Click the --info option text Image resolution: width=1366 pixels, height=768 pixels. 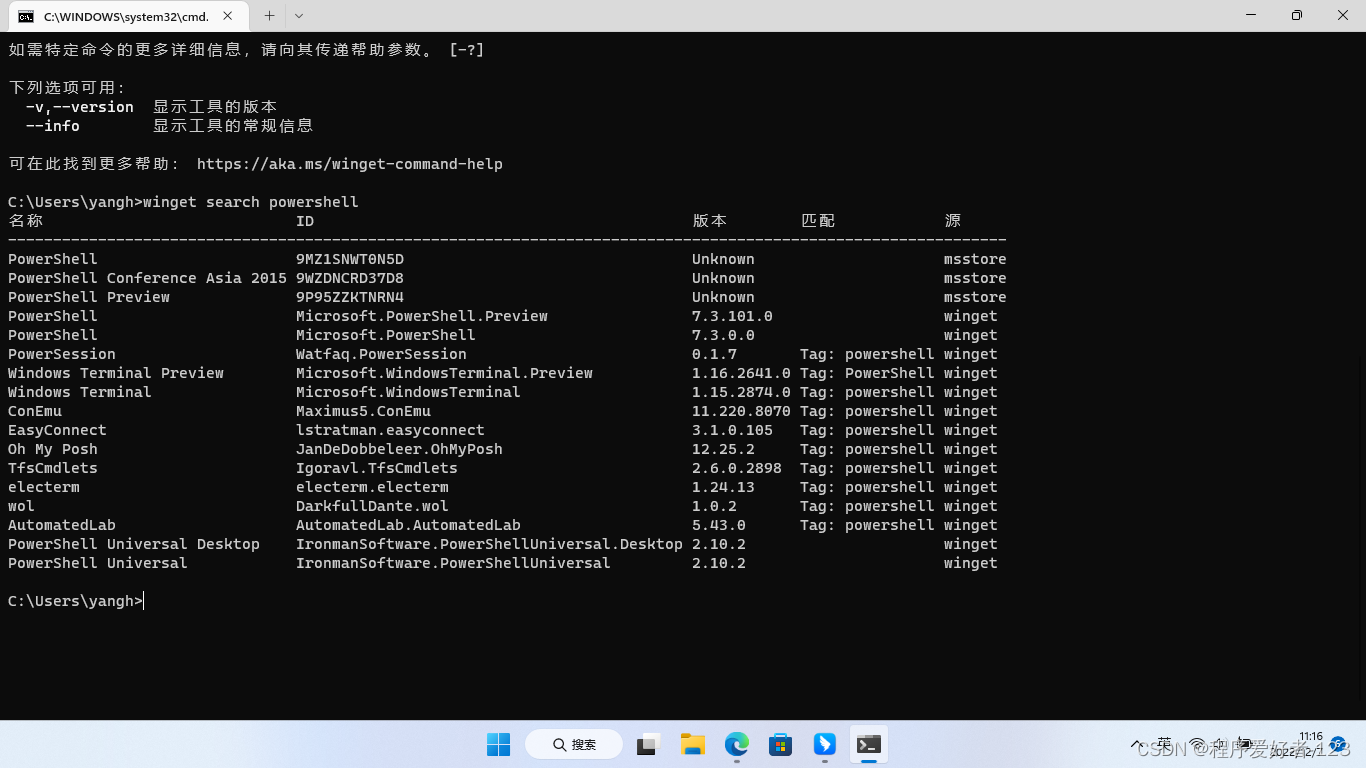click(53, 126)
